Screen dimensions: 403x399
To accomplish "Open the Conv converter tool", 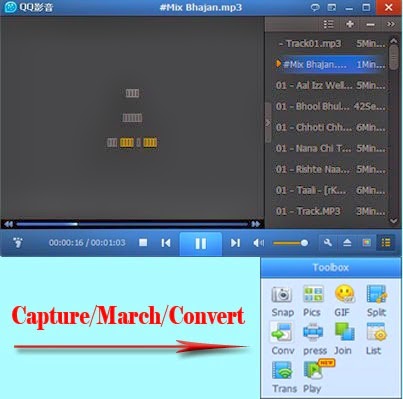I will 282,339.
